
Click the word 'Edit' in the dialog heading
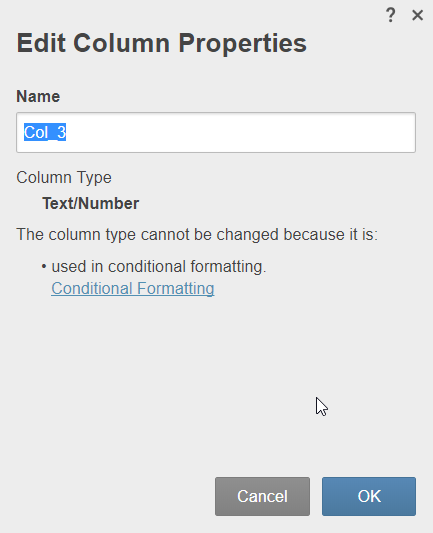click(x=41, y=43)
